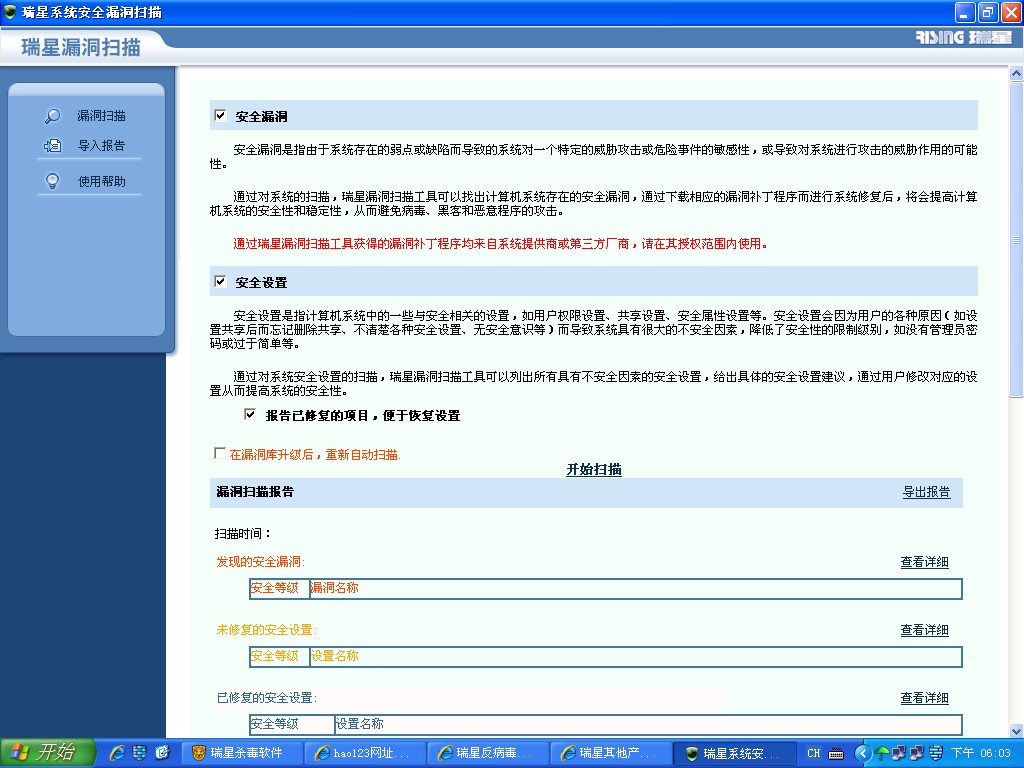Uncheck the 安全漏洞 checkbox

point(220,116)
